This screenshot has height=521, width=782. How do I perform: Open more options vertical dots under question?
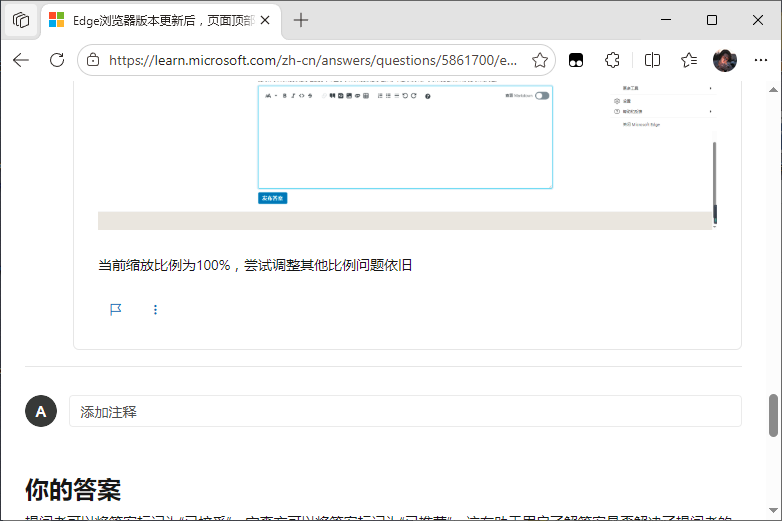(155, 310)
